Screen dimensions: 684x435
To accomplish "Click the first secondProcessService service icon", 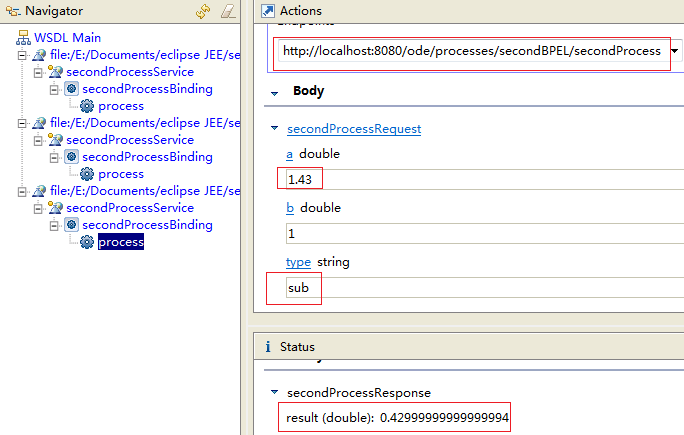I will 55,72.
